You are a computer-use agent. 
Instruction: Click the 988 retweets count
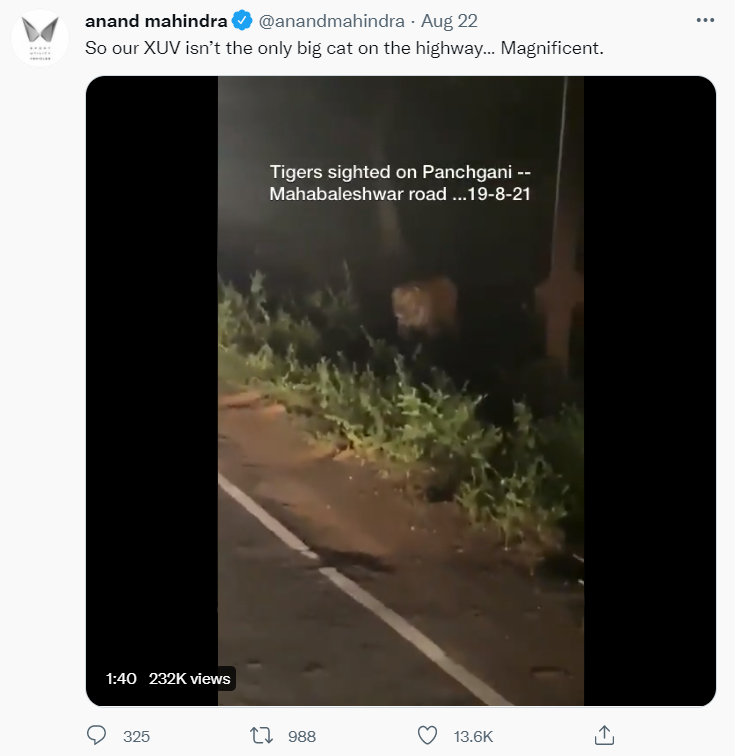(x=302, y=736)
